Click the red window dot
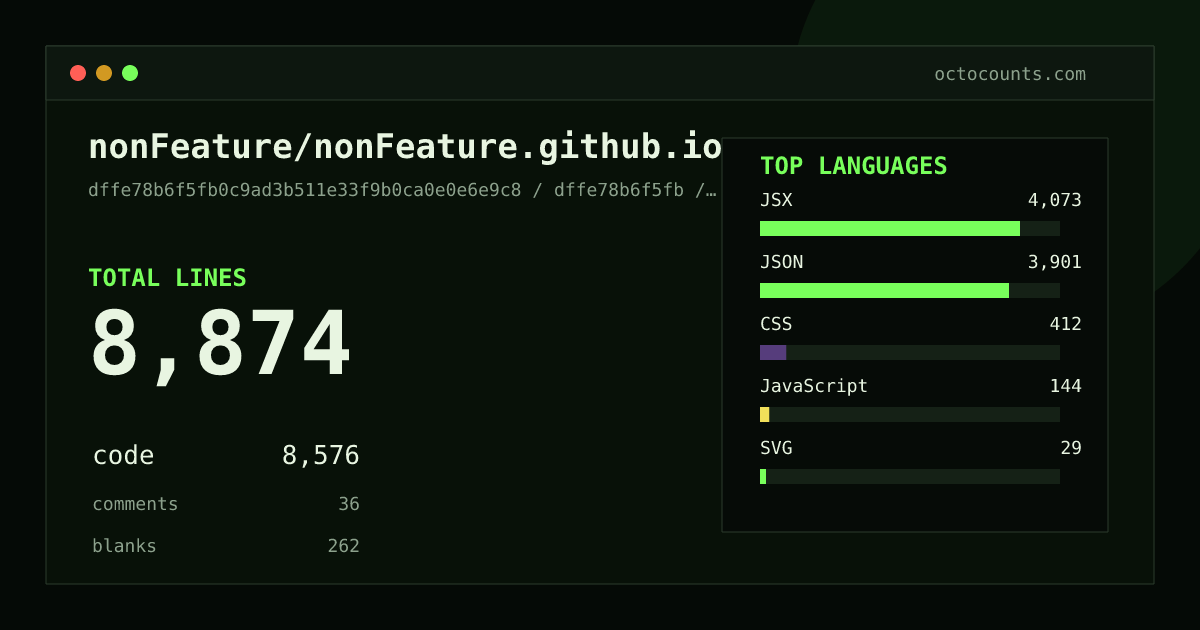The width and height of the screenshot is (1200, 630). click(x=78, y=73)
